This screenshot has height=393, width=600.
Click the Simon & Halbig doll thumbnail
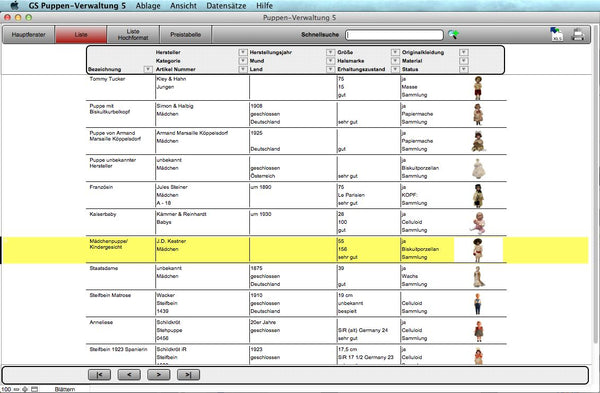tap(478, 114)
